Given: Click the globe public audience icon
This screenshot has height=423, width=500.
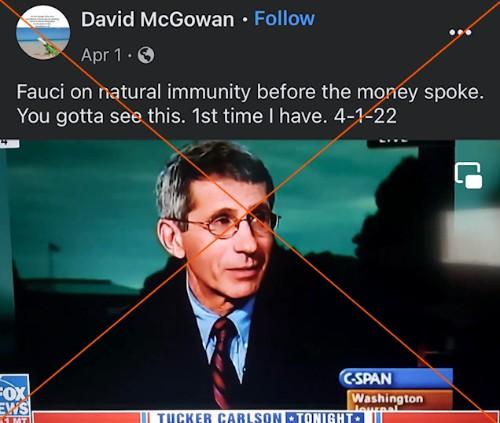Looking at the screenshot, I should tap(146, 55).
